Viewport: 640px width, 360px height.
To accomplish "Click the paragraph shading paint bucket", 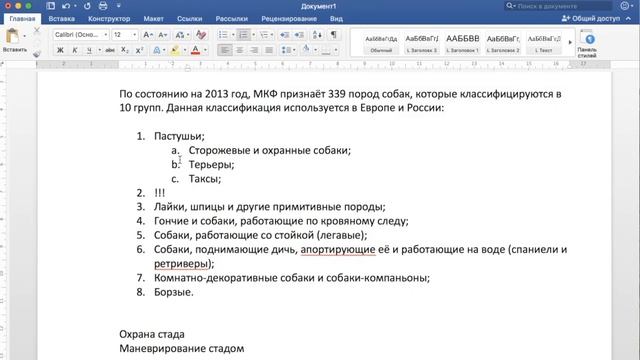I will [306, 50].
